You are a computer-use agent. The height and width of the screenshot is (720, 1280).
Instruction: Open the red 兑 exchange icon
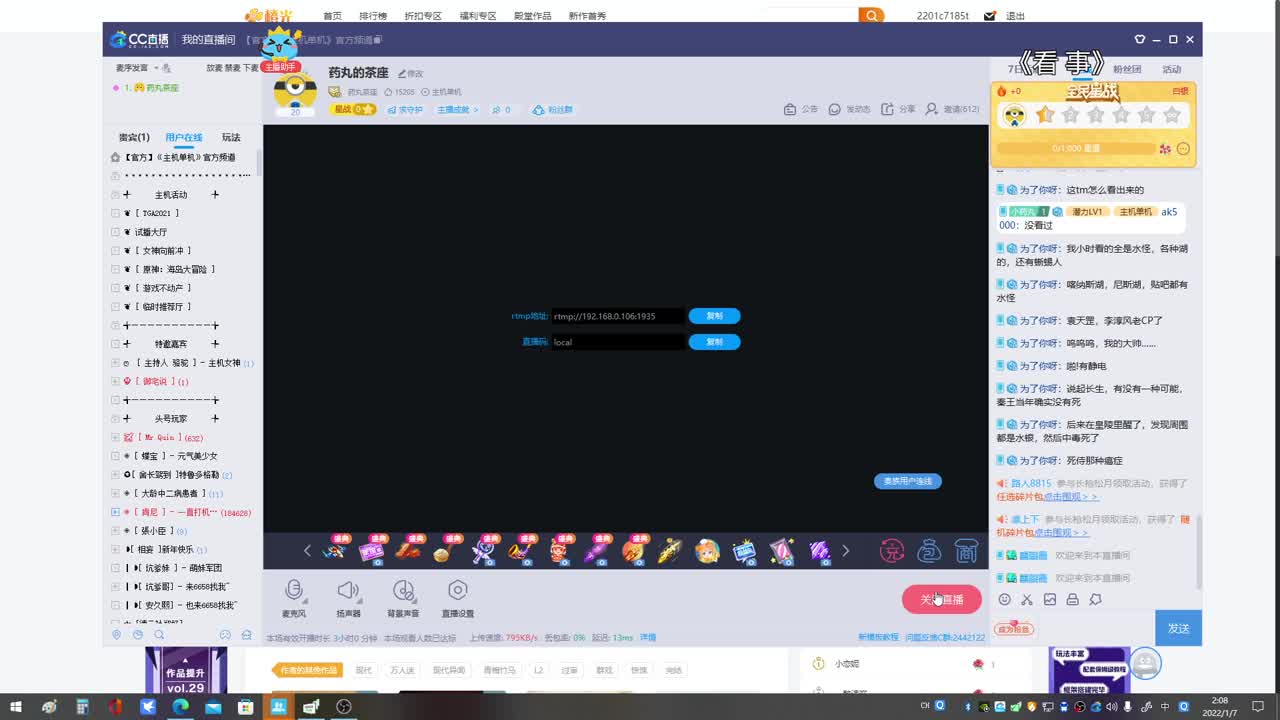coord(891,550)
